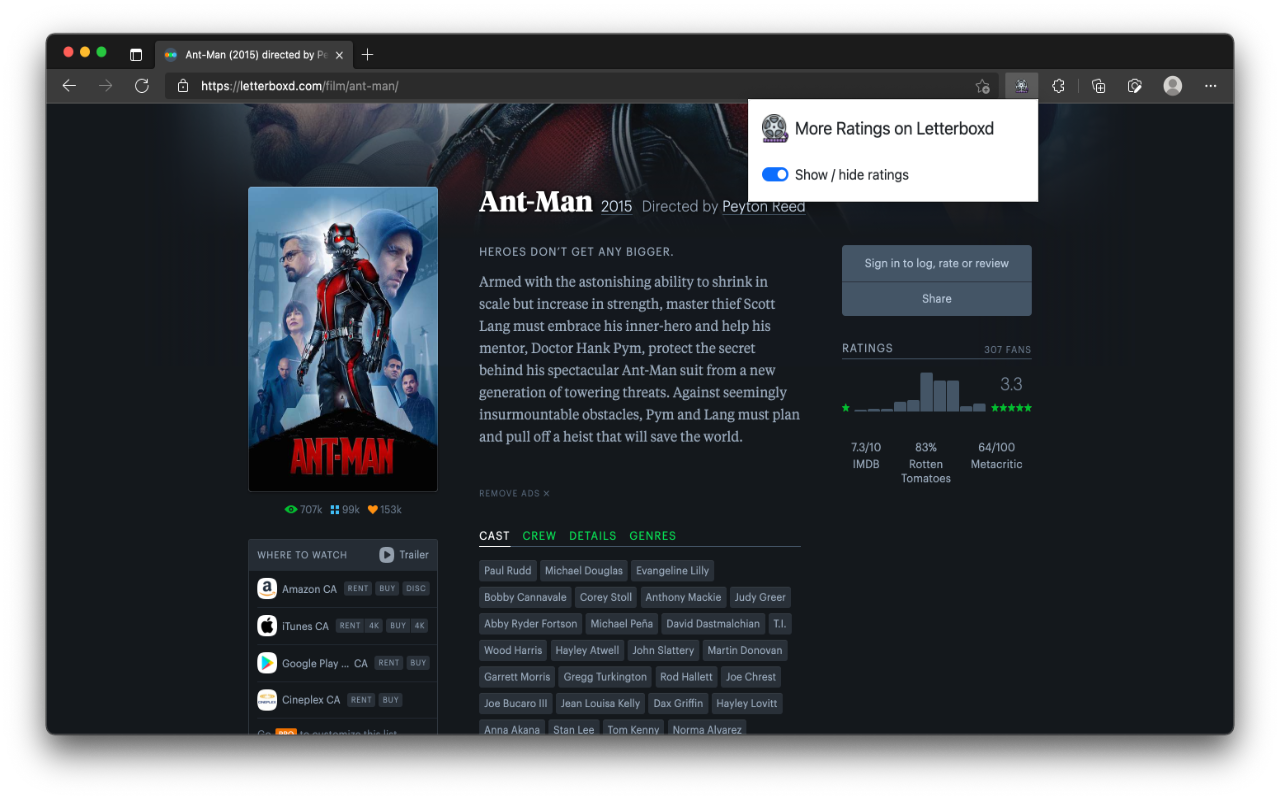Click the 153k likes heart icon
The width and height of the screenshot is (1280, 800).
pos(372,509)
